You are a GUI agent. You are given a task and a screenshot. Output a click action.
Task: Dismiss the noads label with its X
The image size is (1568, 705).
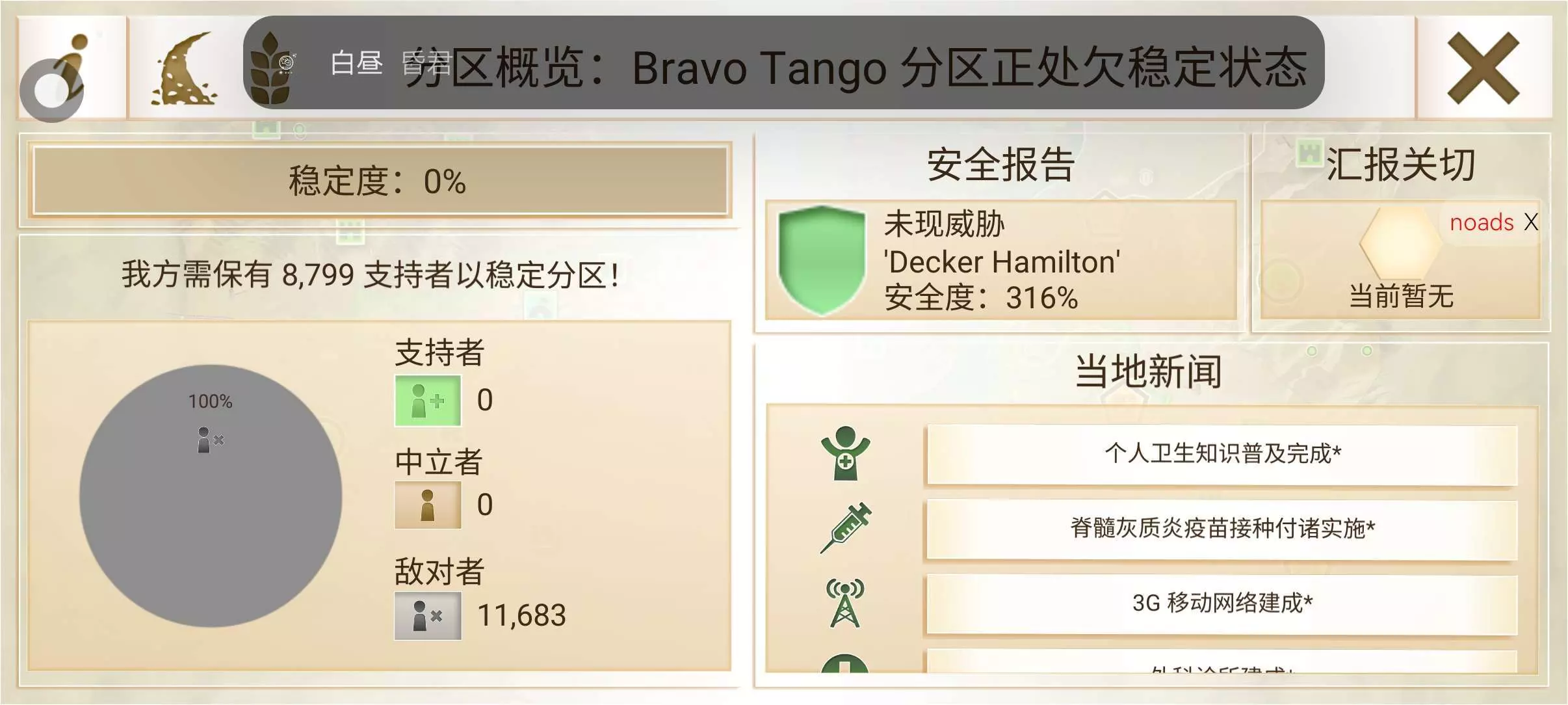pos(1532,222)
